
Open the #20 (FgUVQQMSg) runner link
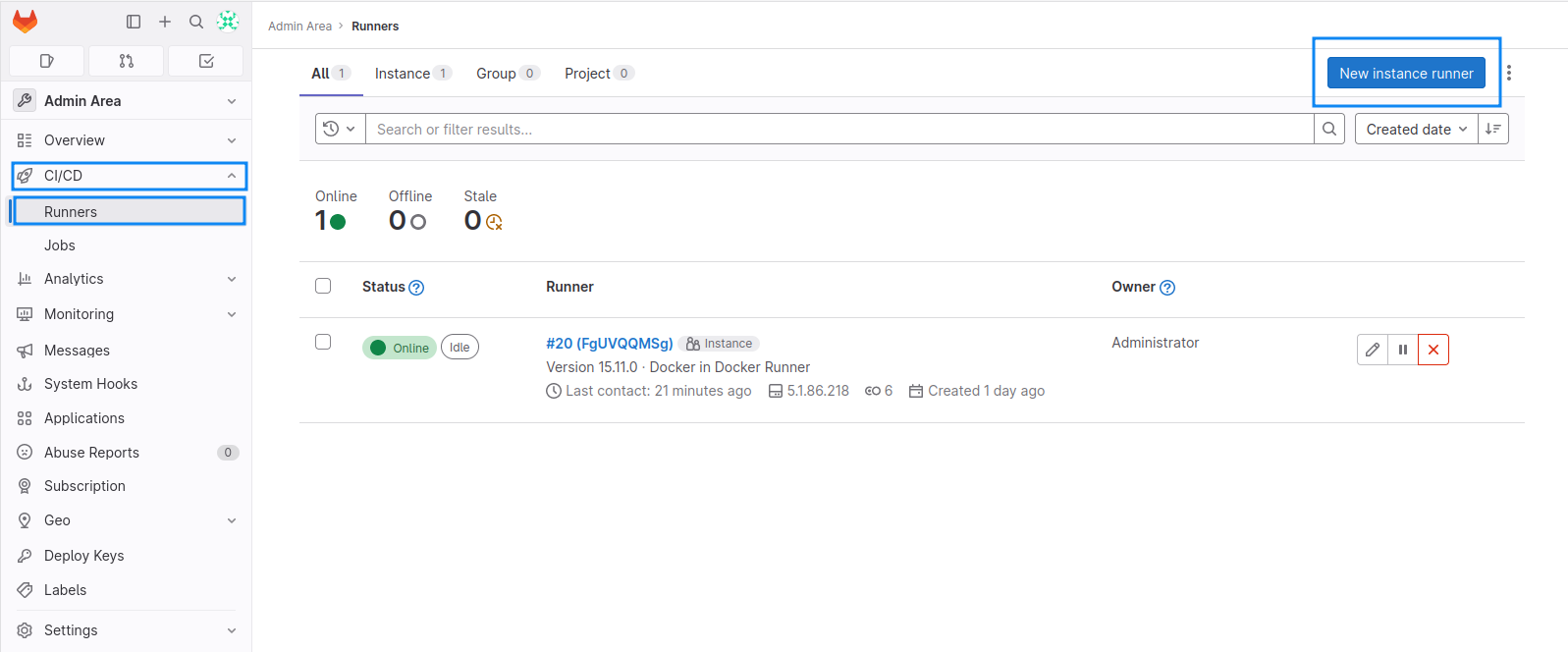(610, 343)
